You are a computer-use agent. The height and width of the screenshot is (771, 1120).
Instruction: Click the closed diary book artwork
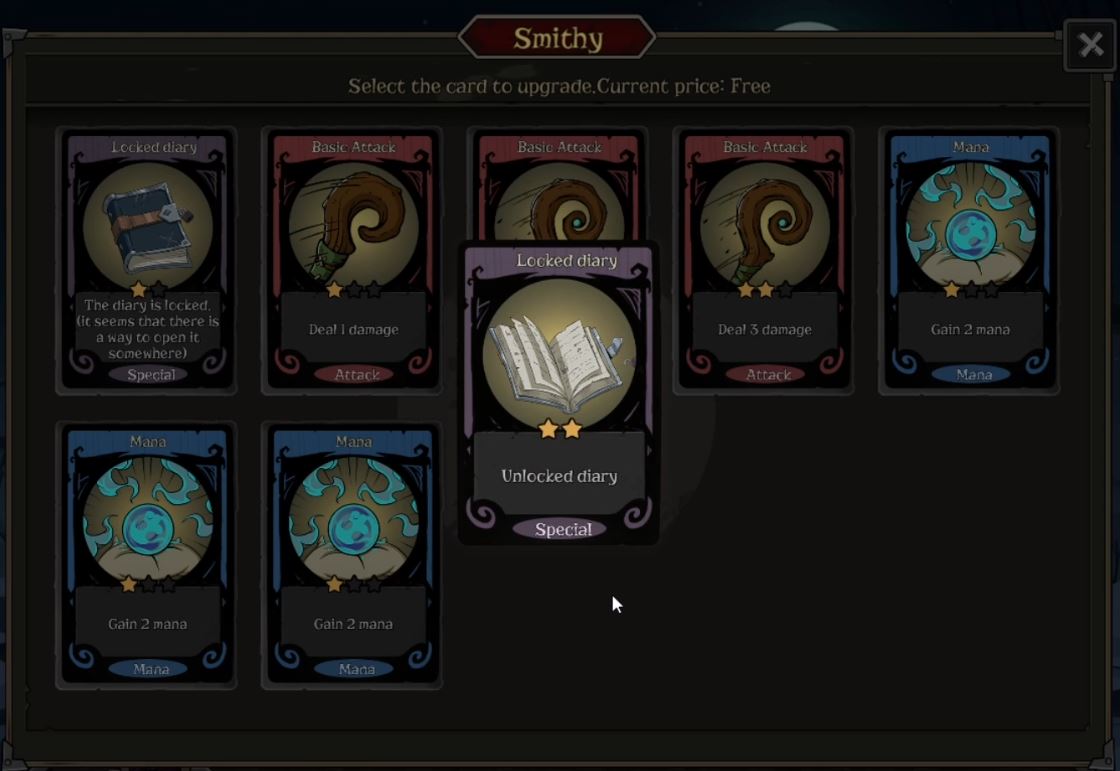coord(148,227)
